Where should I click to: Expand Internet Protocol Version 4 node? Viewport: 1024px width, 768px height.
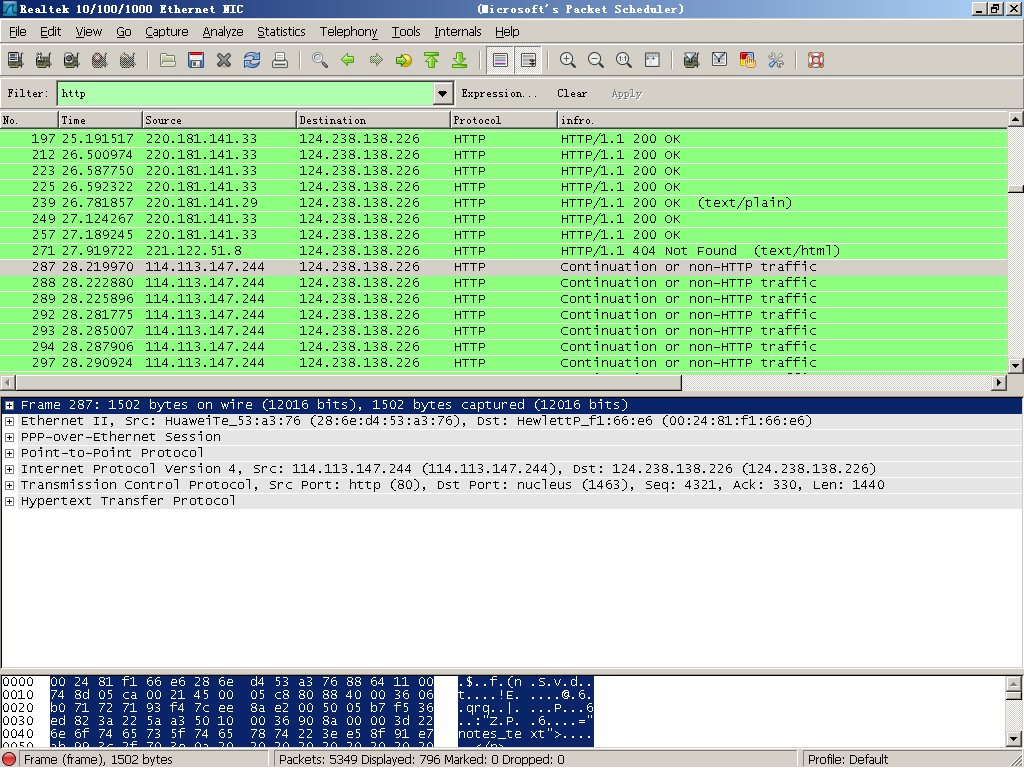point(10,469)
